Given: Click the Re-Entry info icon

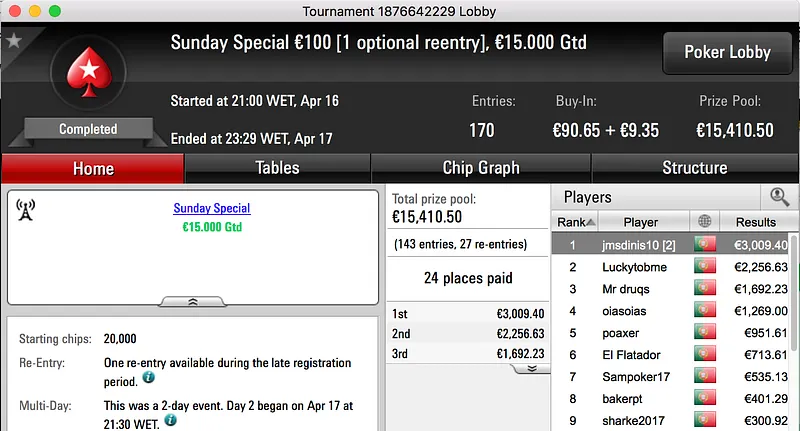Looking at the screenshot, I should tap(149, 378).
